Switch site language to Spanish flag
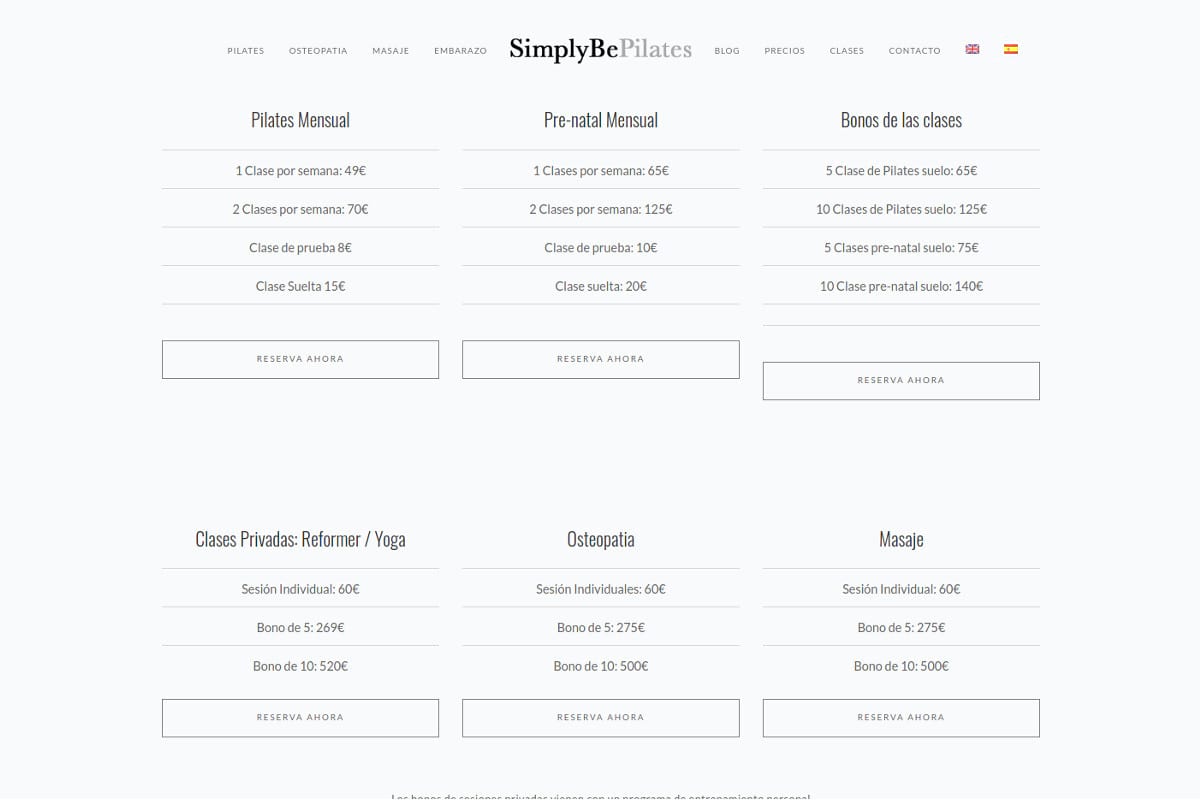The image size is (1200, 800). (x=1011, y=49)
